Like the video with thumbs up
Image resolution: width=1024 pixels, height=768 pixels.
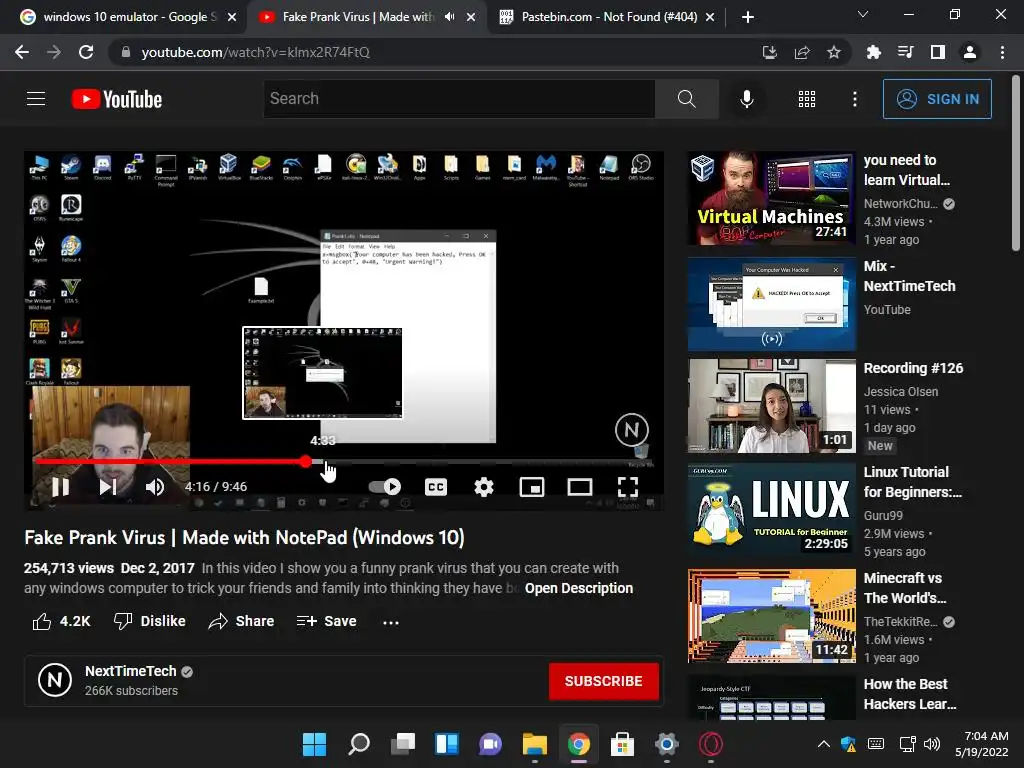click(x=61, y=621)
